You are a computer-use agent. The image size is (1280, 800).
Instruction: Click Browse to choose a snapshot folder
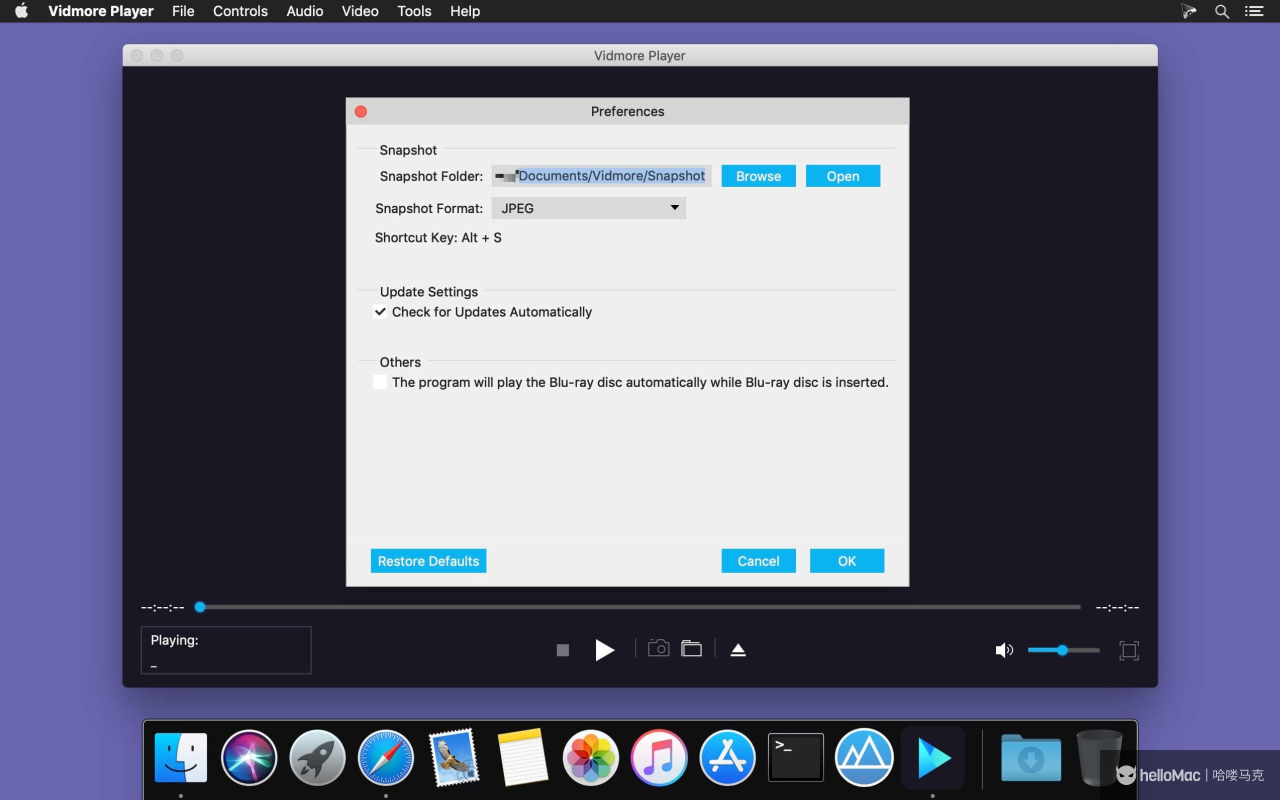click(759, 176)
